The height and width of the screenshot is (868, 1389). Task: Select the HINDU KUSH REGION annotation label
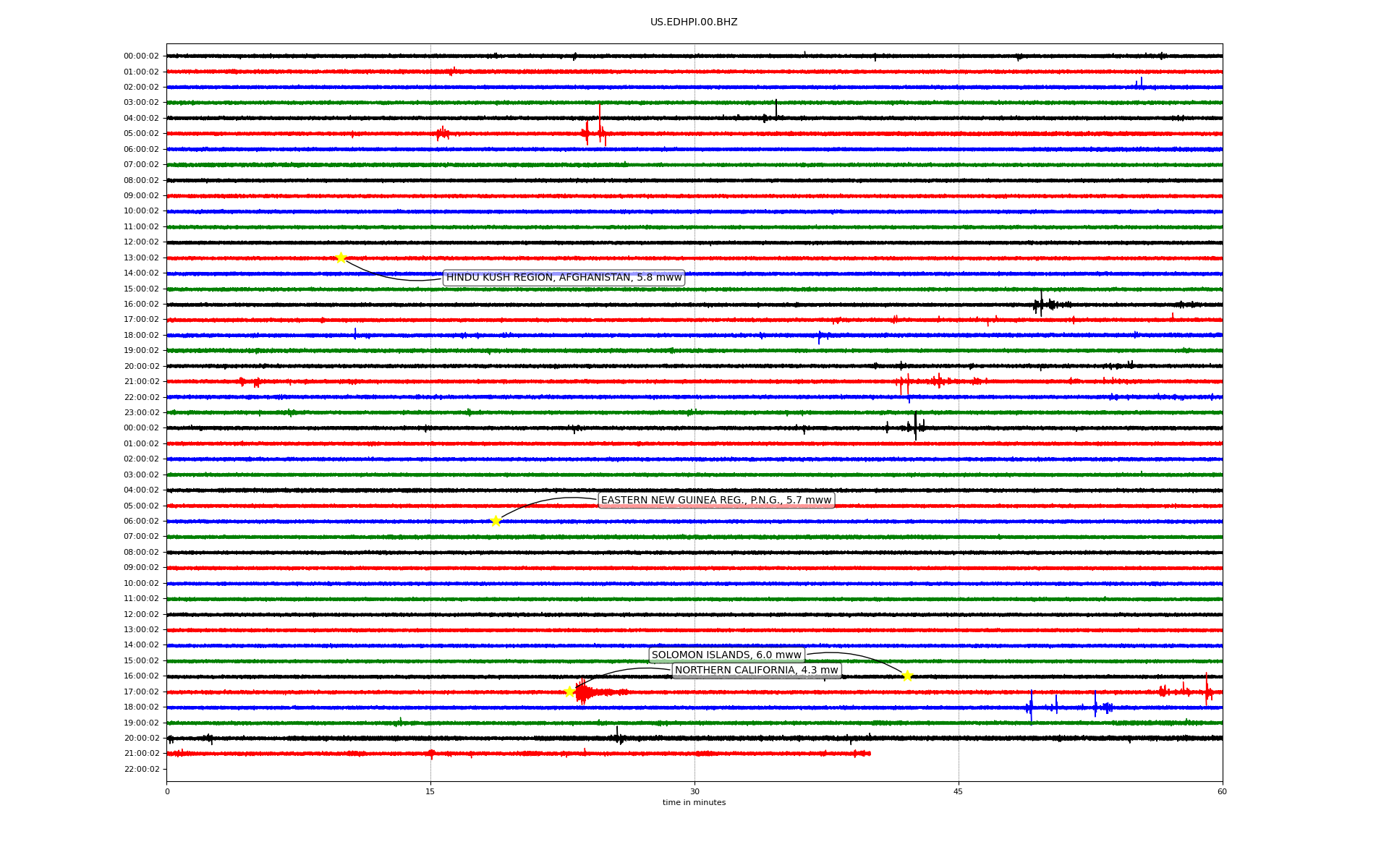pos(564,278)
